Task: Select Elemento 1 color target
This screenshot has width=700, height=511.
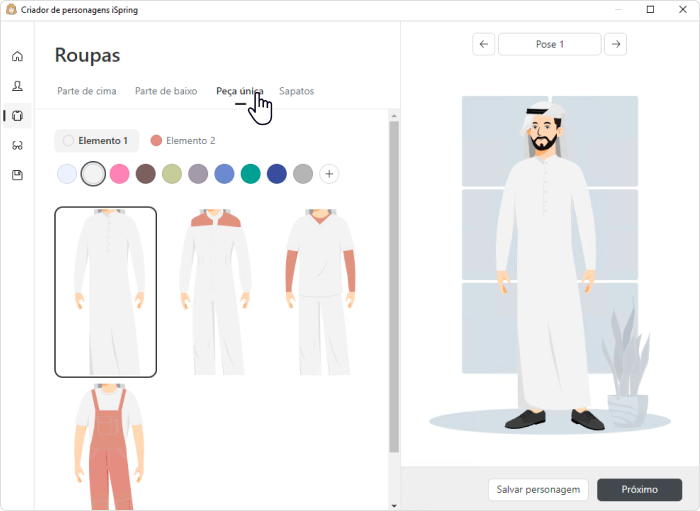Action: click(x=96, y=141)
